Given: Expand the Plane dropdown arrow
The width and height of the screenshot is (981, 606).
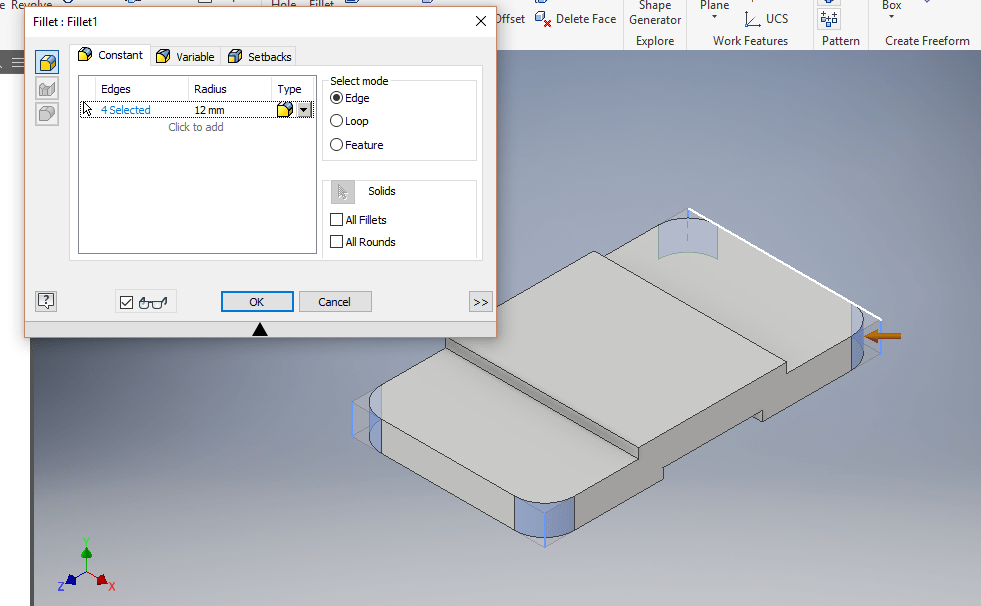Looking at the screenshot, I should [714, 18].
